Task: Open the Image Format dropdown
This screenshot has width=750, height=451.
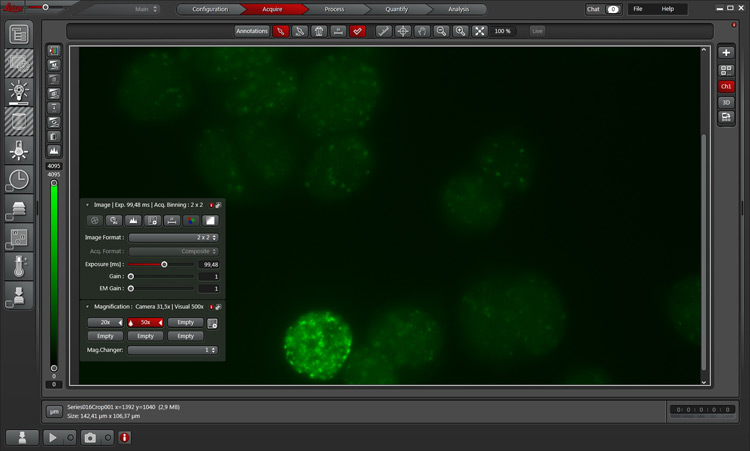Action: pos(173,237)
